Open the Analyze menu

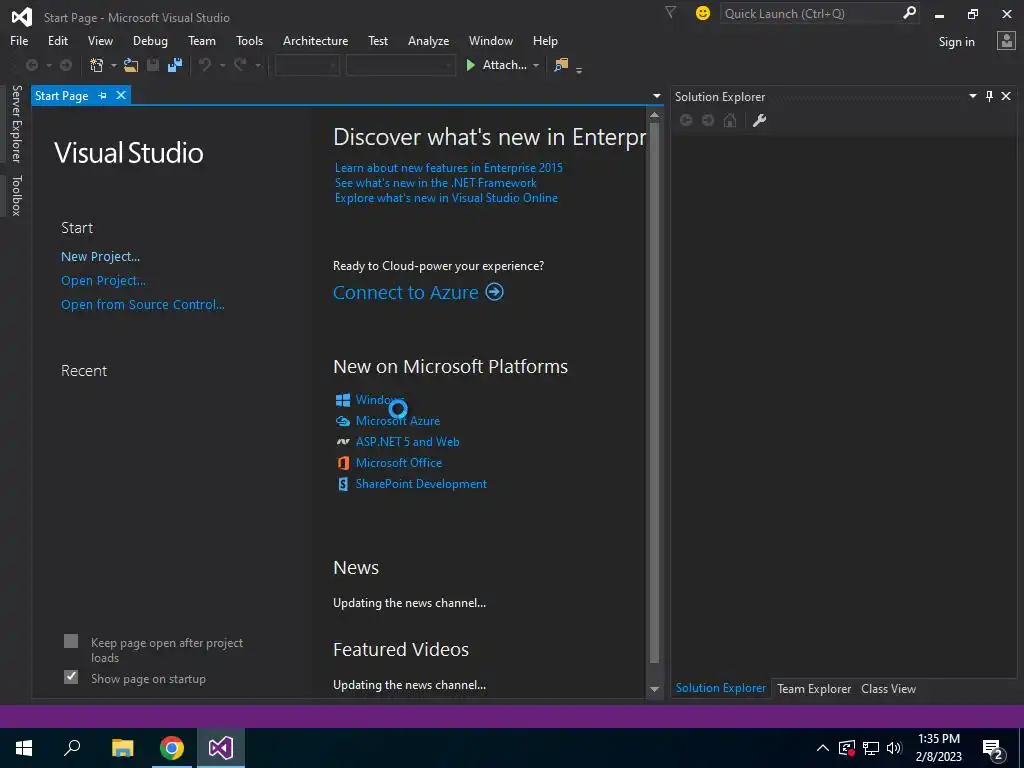pos(428,40)
